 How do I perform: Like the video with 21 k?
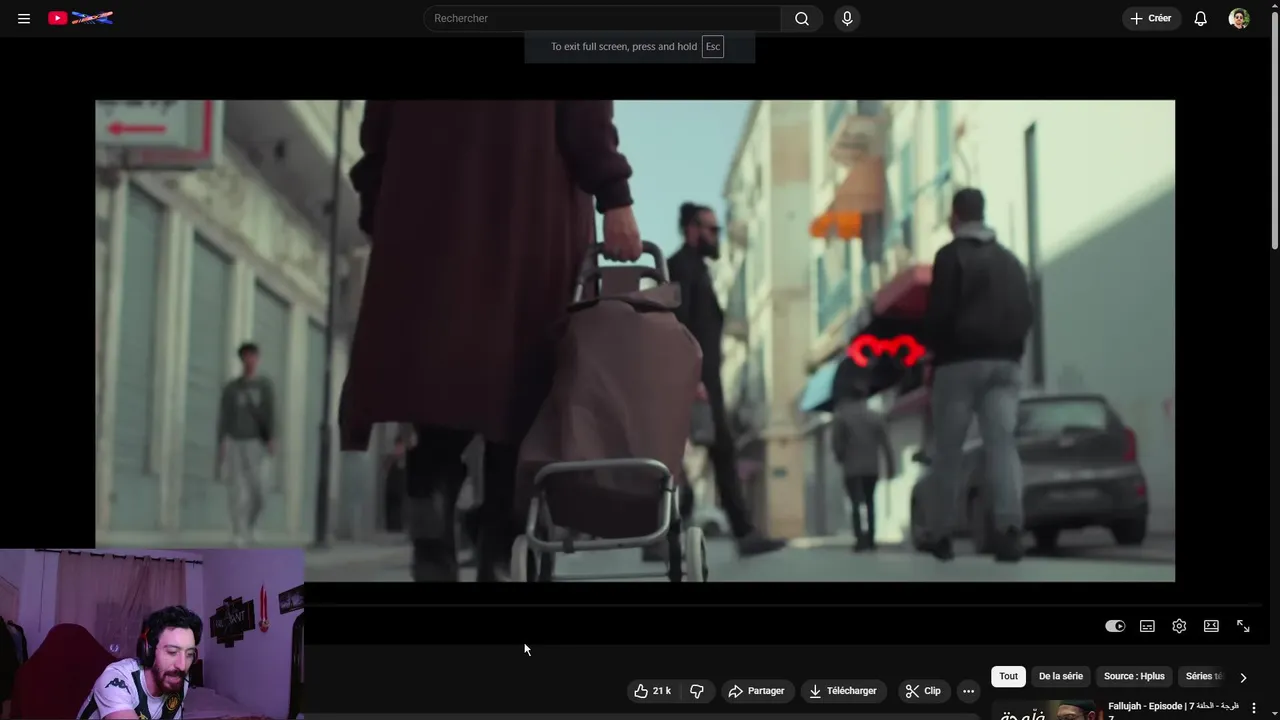pyautogui.click(x=653, y=691)
